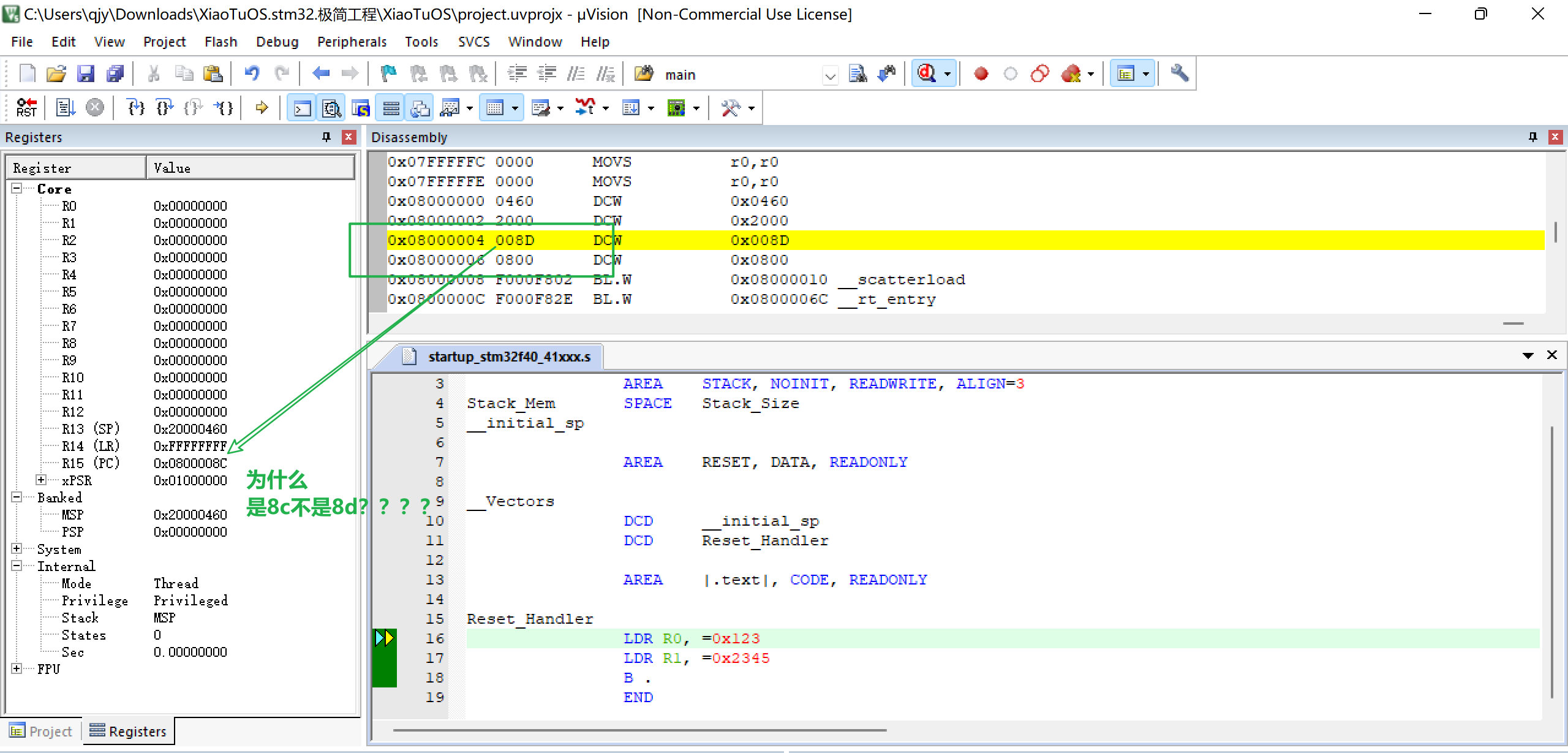Click the Configuration wrench icon
This screenshot has width=1568, height=753.
(1180, 74)
